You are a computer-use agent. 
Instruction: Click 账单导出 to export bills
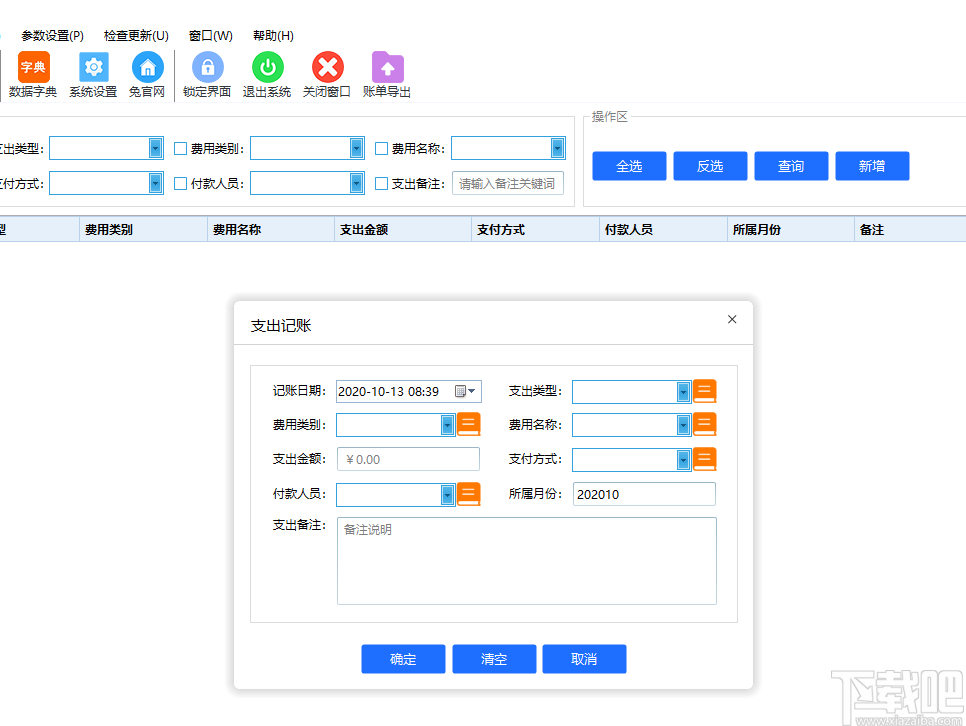click(x=387, y=74)
